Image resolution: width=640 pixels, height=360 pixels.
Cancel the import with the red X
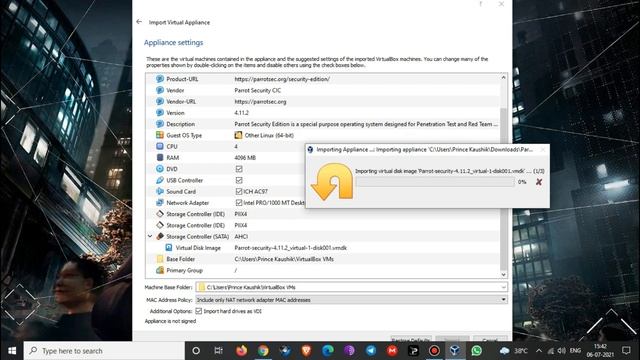539,182
